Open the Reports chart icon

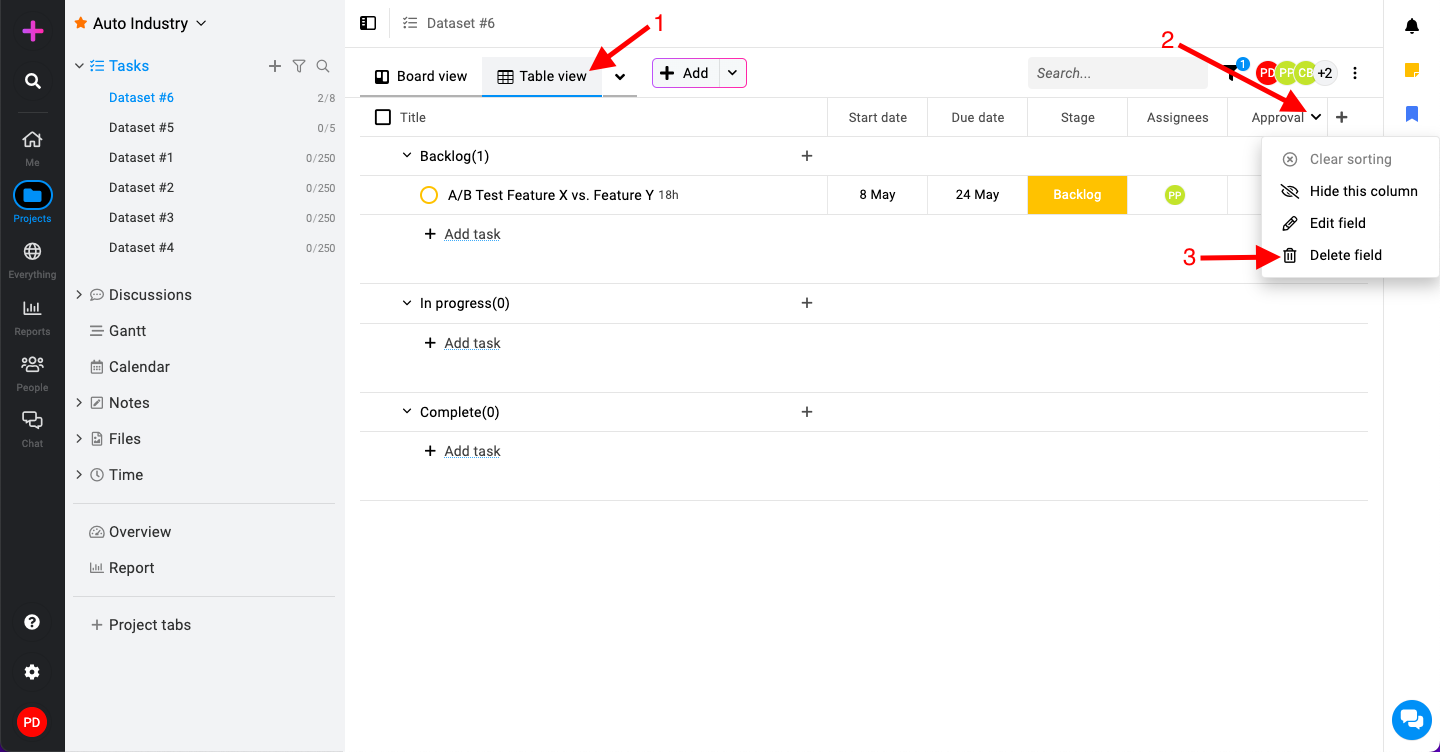coord(32,308)
